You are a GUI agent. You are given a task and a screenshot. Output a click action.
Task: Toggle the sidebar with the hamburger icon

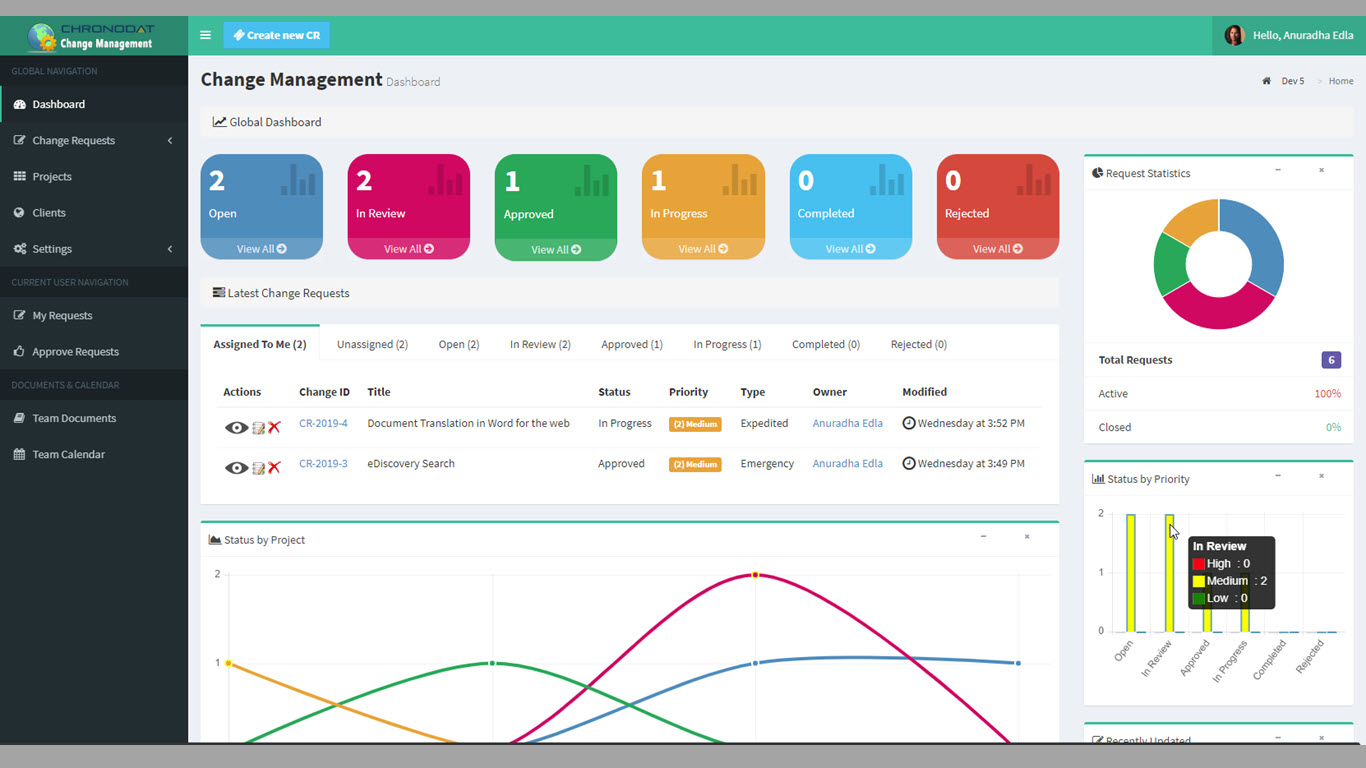(205, 35)
